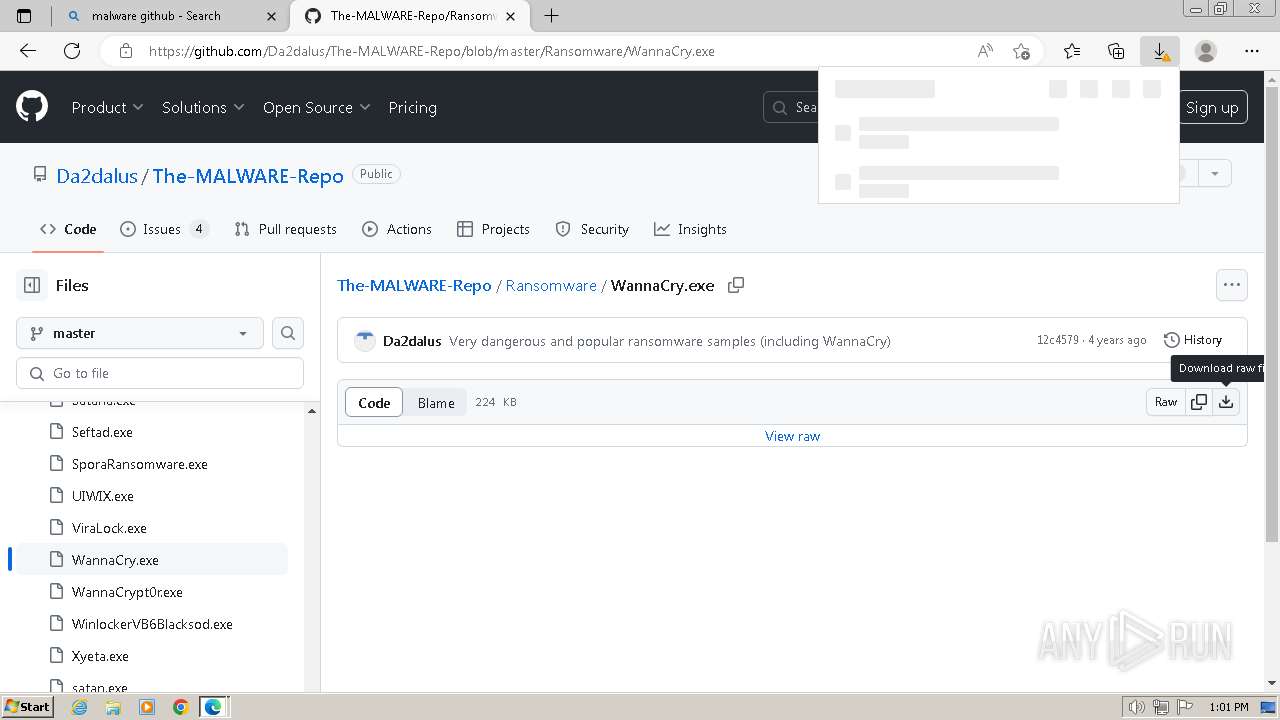The image size is (1280, 720).
Task: Select Code view toggle
Action: [374, 402]
